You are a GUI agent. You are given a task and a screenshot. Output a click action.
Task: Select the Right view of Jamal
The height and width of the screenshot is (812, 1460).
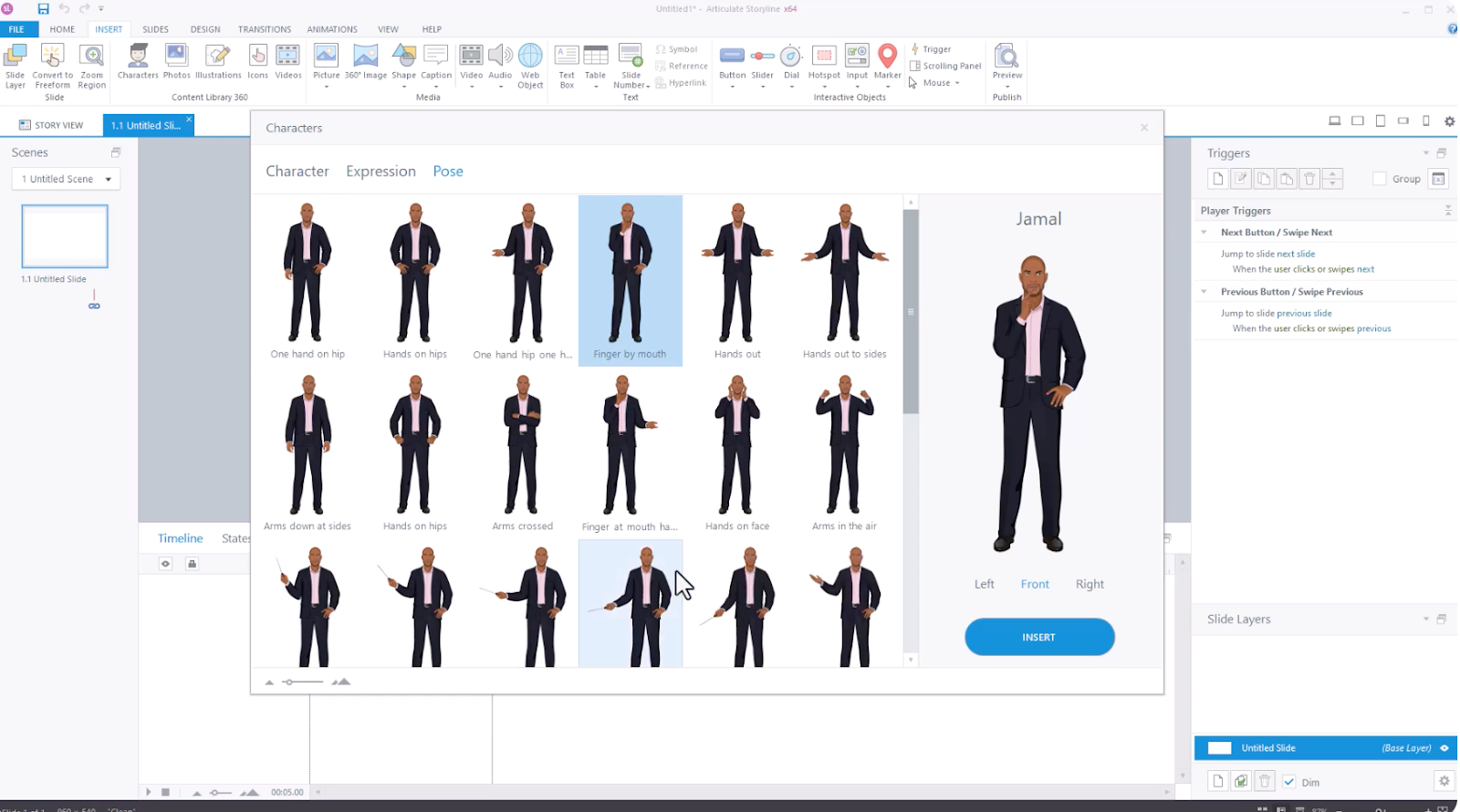click(1090, 584)
